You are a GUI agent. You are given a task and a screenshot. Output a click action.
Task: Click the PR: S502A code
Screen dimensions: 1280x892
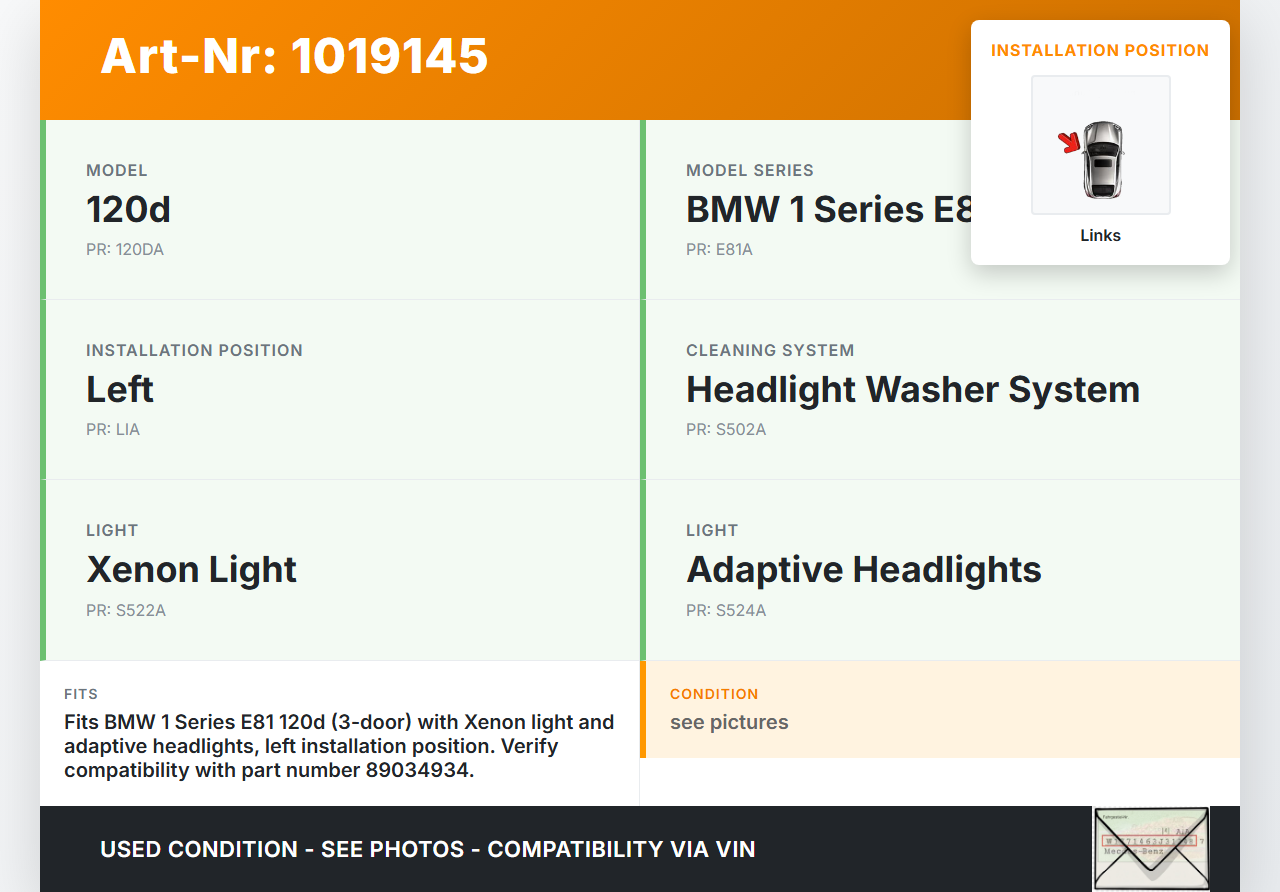[x=726, y=430]
